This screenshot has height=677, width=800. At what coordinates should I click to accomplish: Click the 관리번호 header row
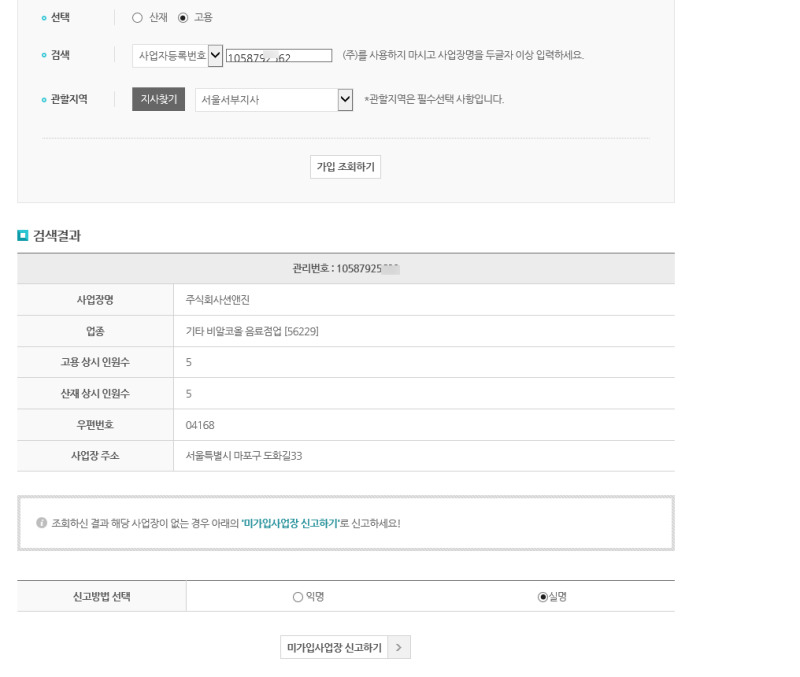click(x=346, y=268)
